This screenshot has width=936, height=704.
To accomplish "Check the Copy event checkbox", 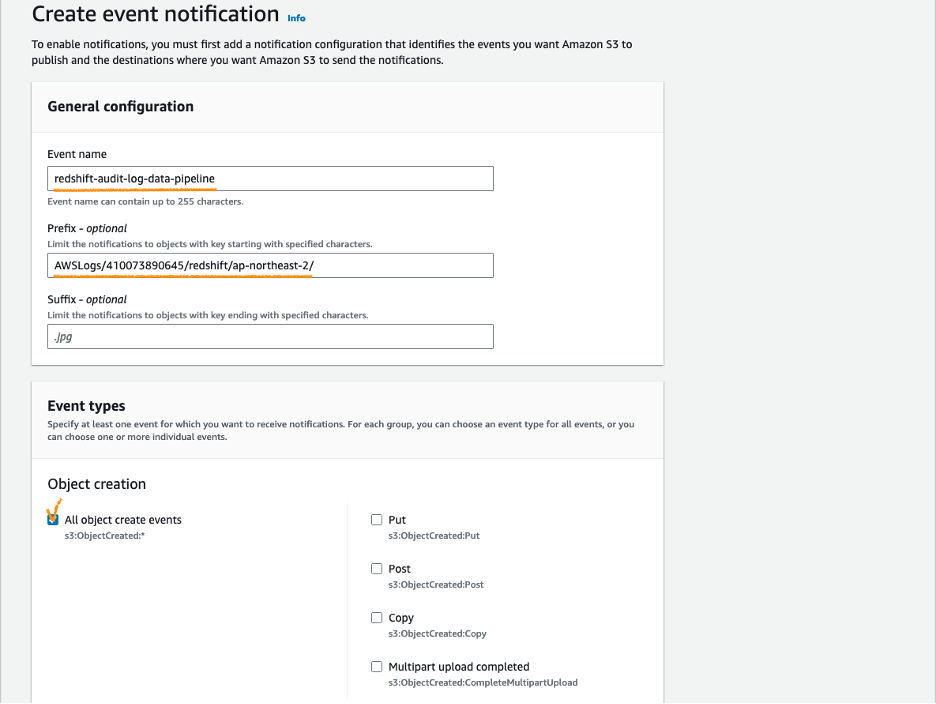I will coord(377,617).
